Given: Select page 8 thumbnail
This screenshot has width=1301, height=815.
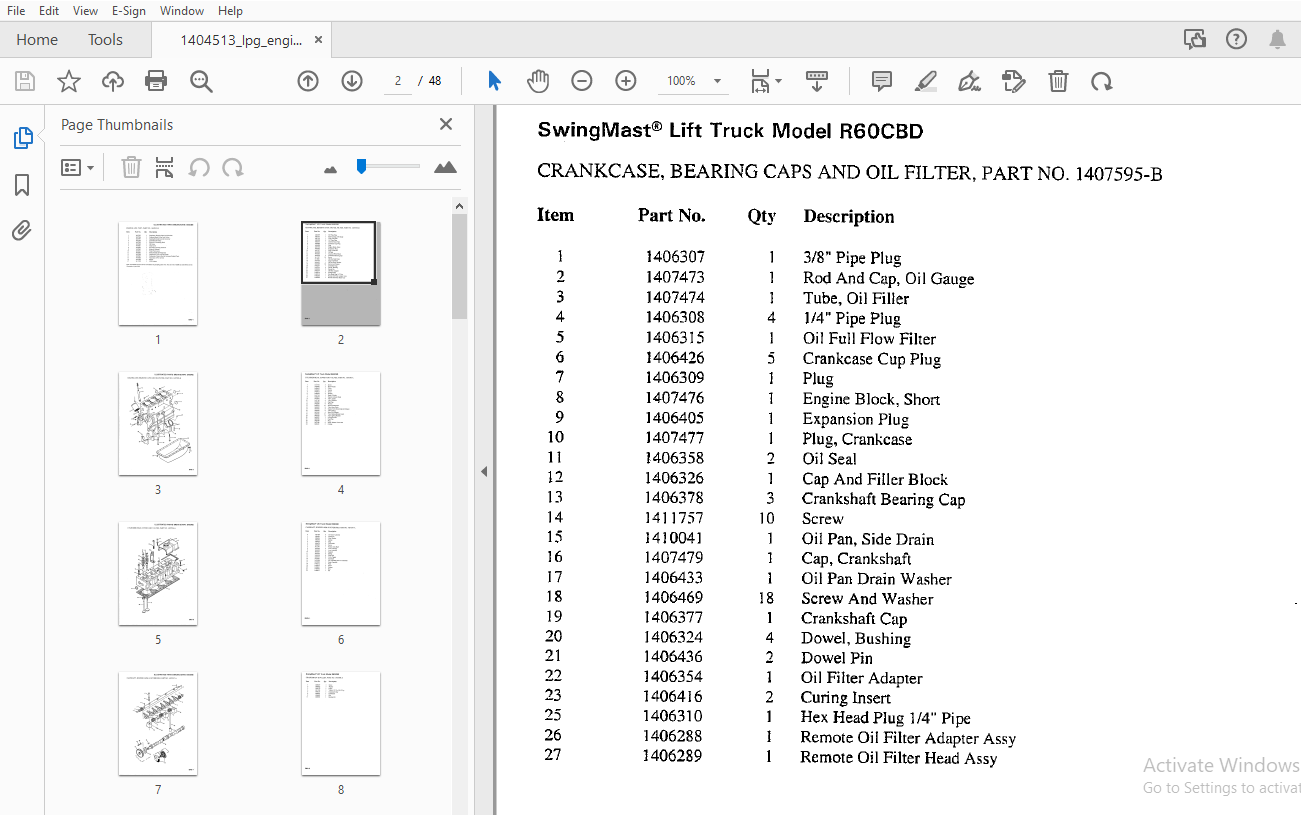Looking at the screenshot, I should pyautogui.click(x=340, y=723).
